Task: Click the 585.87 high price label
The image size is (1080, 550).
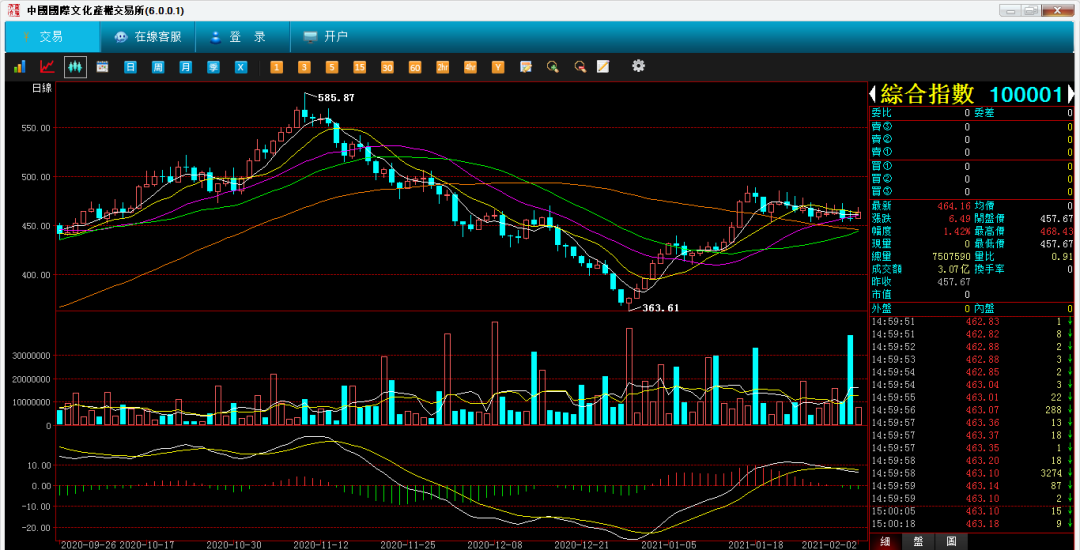Action: [335, 98]
